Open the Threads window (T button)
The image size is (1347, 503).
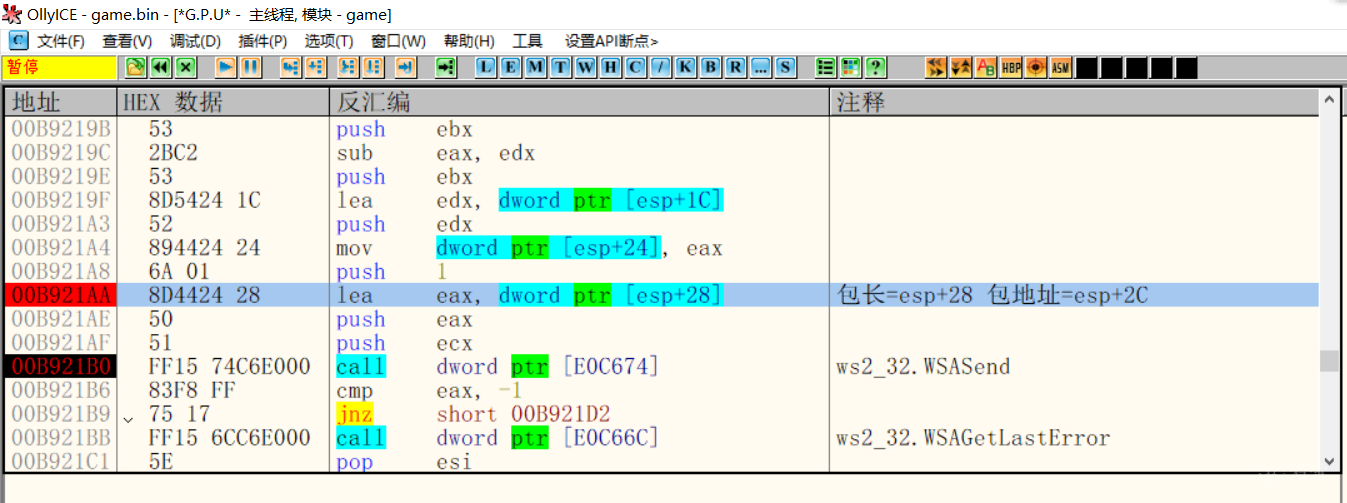point(560,67)
